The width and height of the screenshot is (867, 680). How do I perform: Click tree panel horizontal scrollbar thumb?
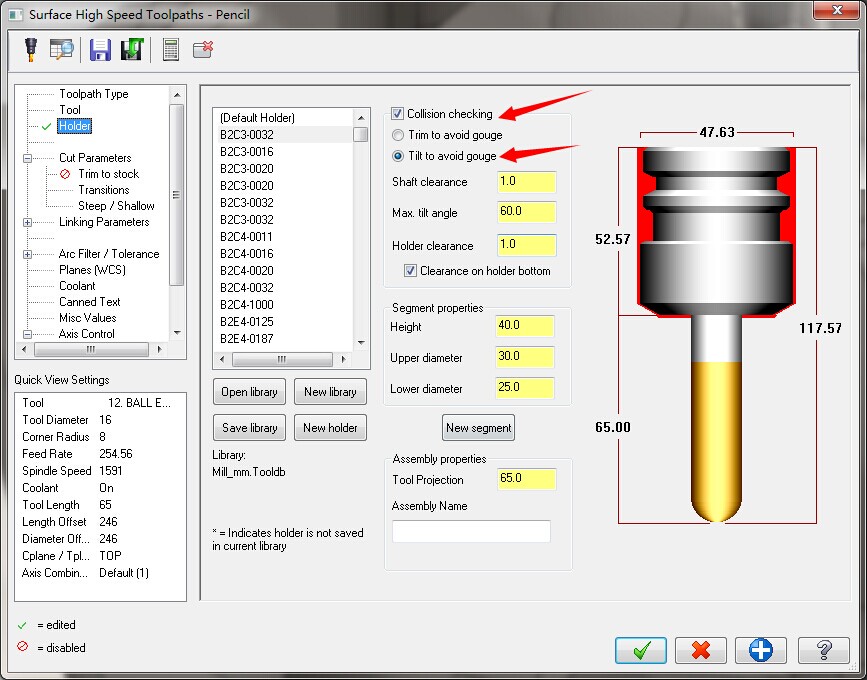click(91, 349)
